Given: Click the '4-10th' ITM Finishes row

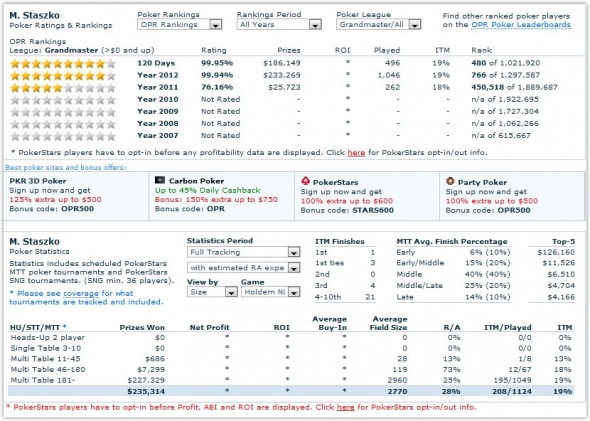Looking at the screenshot, I should [345, 297].
